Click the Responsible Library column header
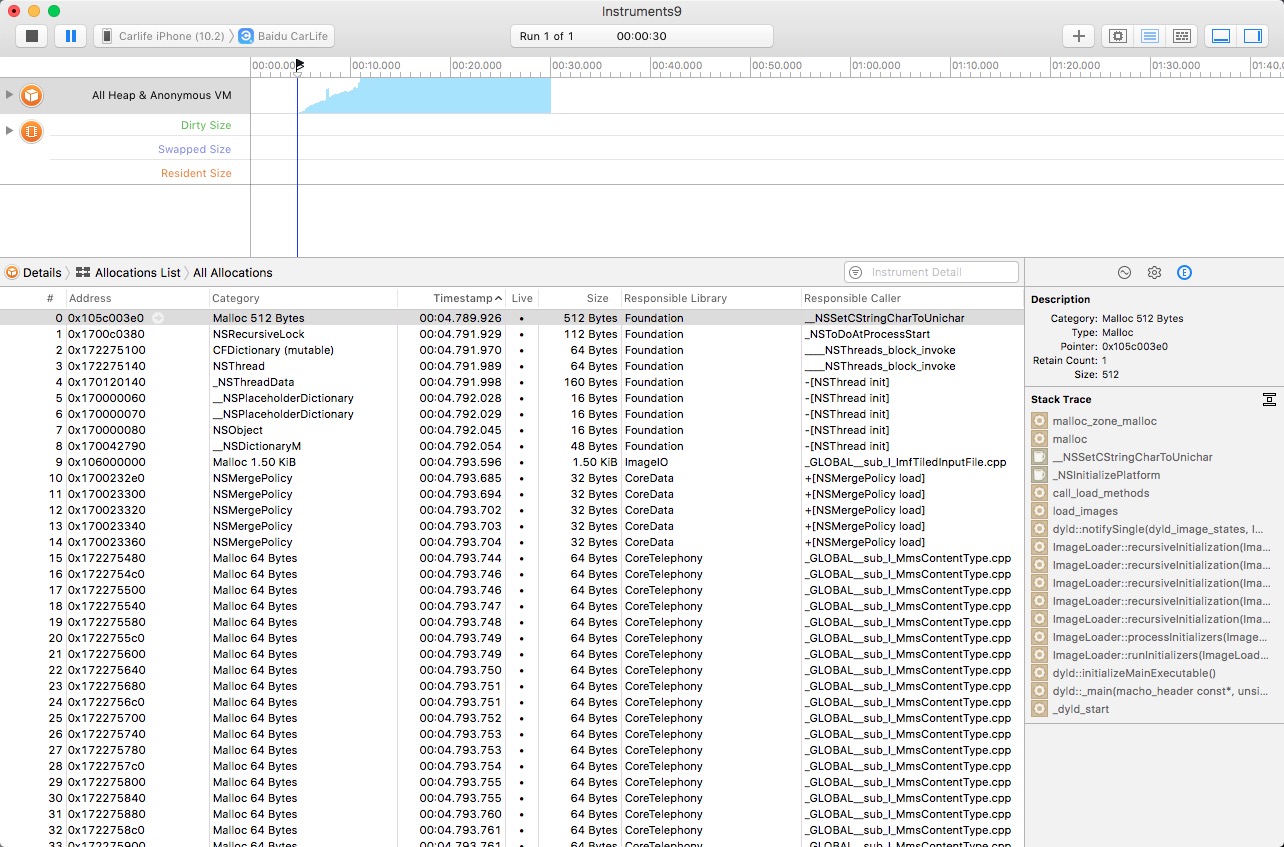 (675, 298)
